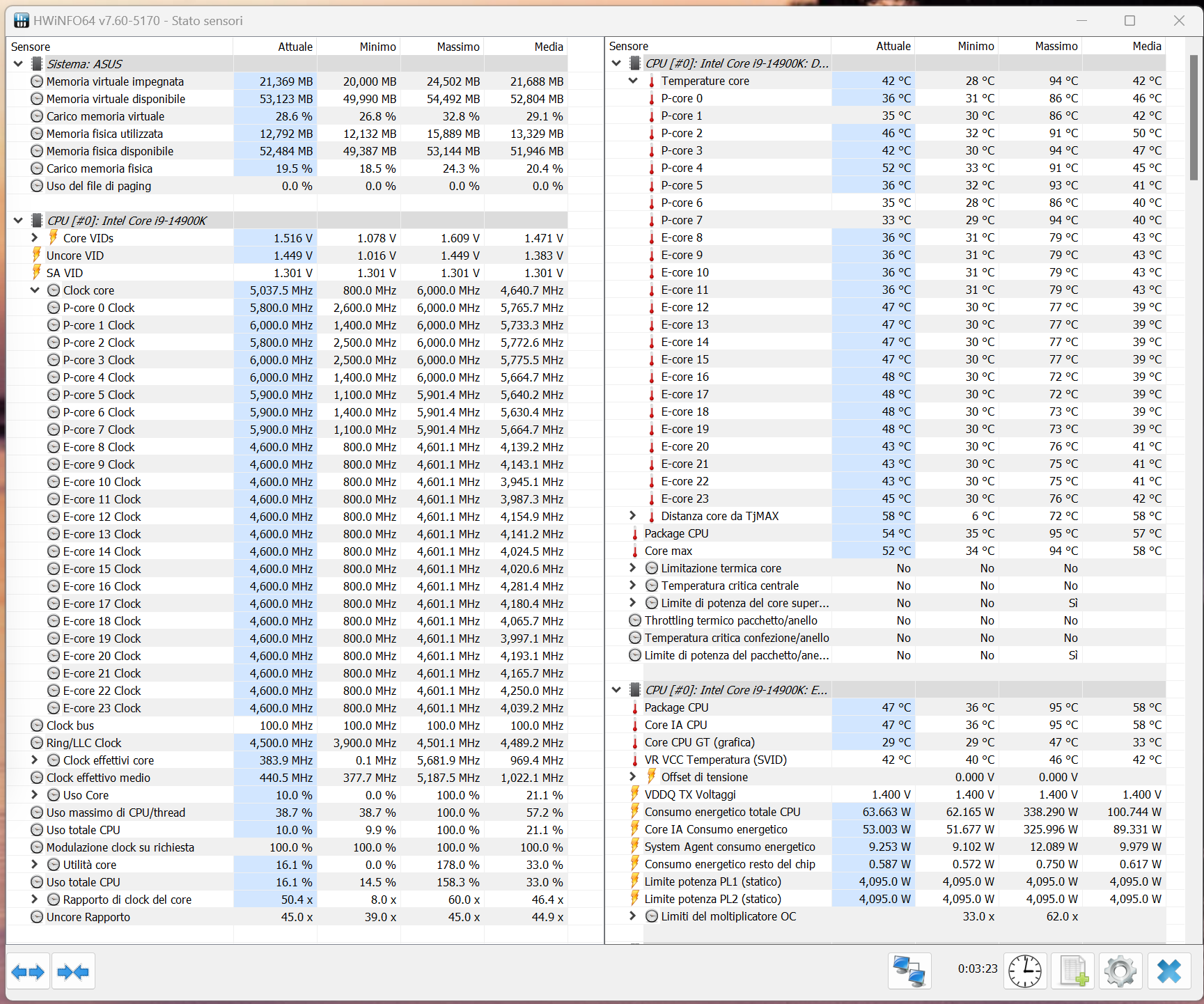Image resolution: width=1204 pixels, height=1004 pixels.
Task: Open sensor settings gear icon
Action: click(1120, 971)
